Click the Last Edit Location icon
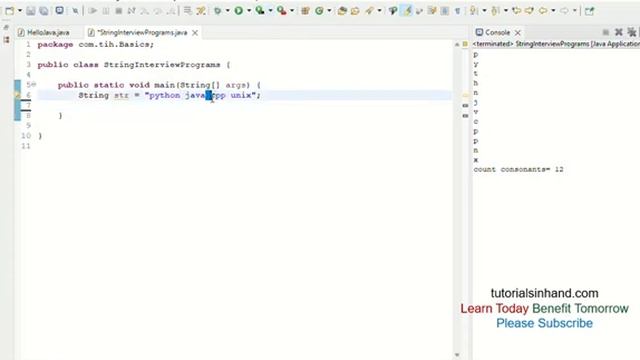640x360 pixels. tap(516, 11)
